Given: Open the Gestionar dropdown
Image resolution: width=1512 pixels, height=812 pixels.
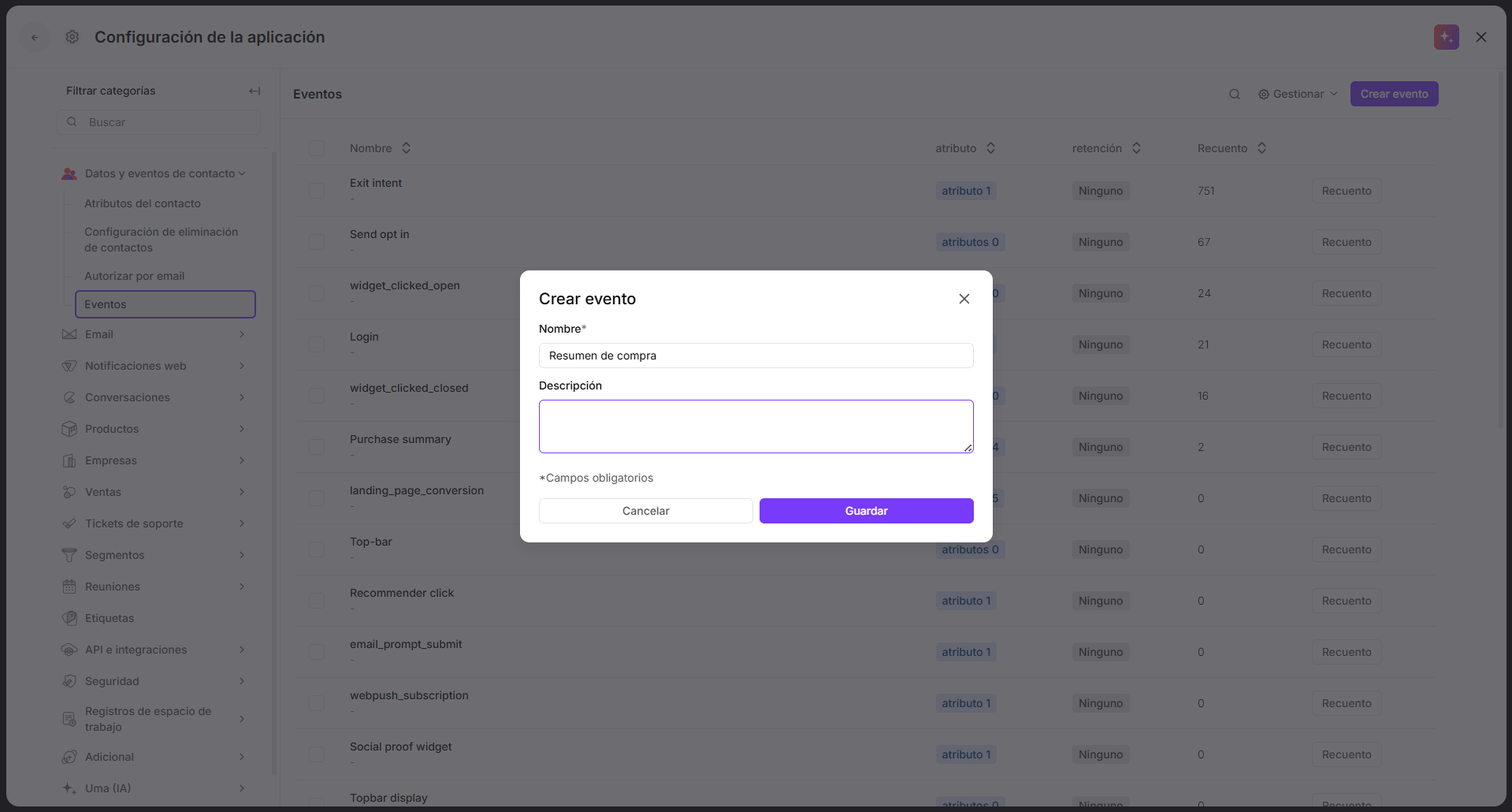Looking at the screenshot, I should (x=1298, y=94).
